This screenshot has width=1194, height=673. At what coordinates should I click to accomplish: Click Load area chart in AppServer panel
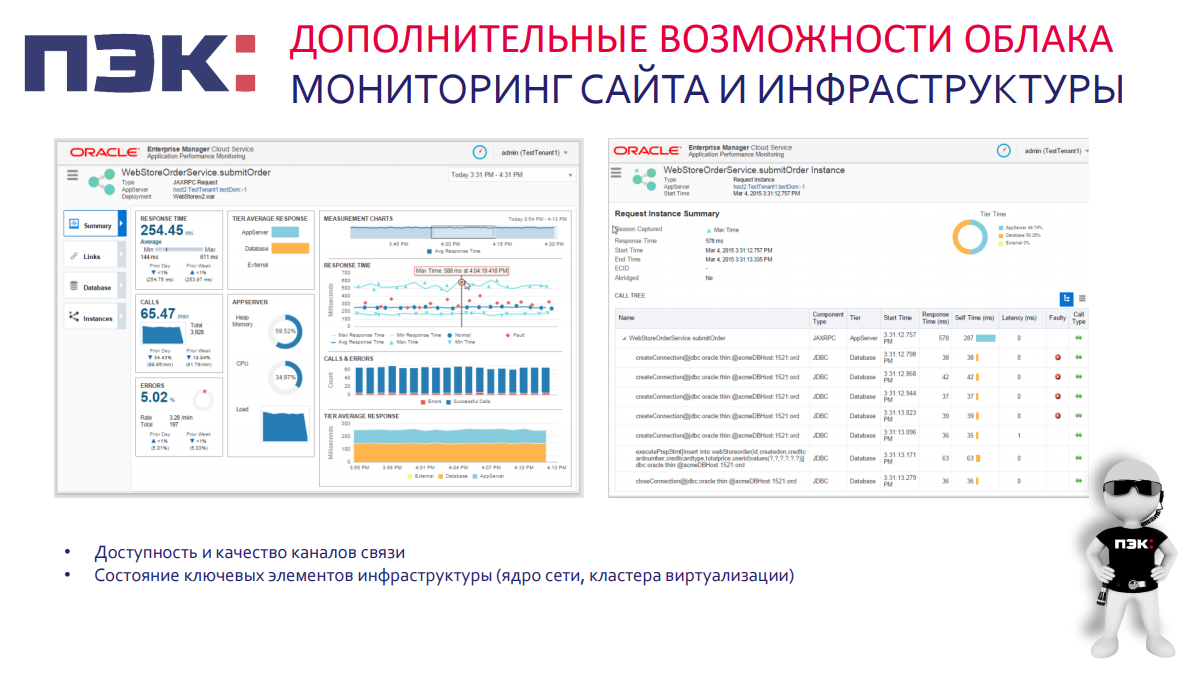click(285, 426)
